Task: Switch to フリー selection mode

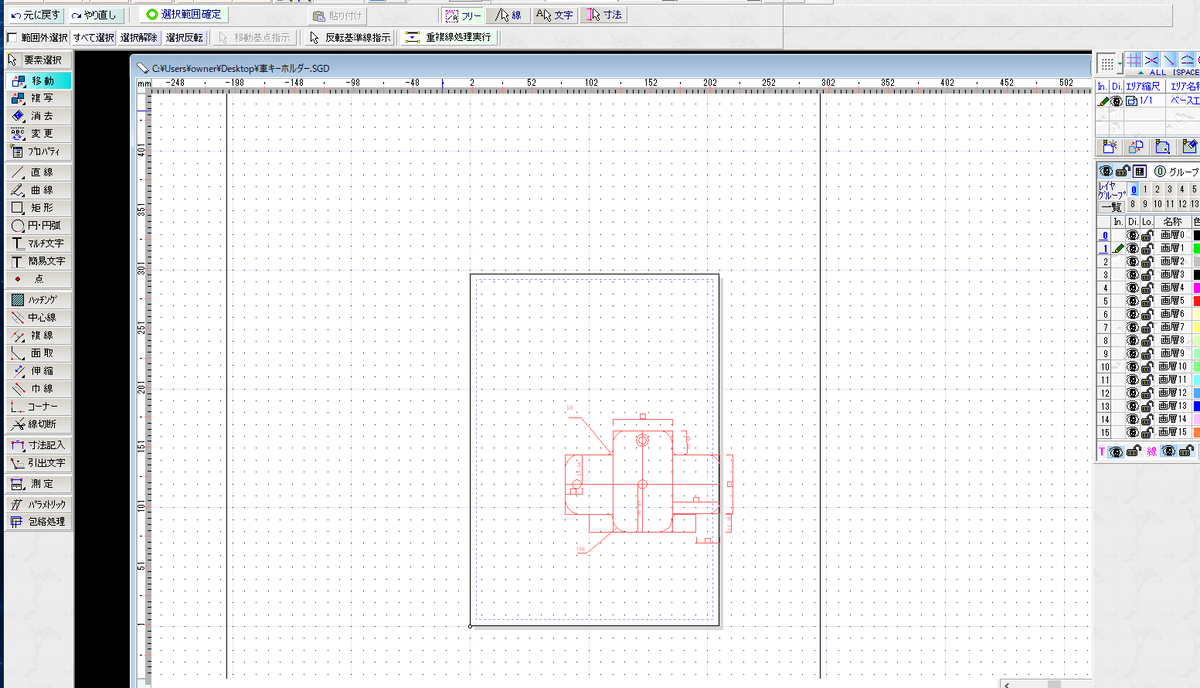Action: point(464,15)
